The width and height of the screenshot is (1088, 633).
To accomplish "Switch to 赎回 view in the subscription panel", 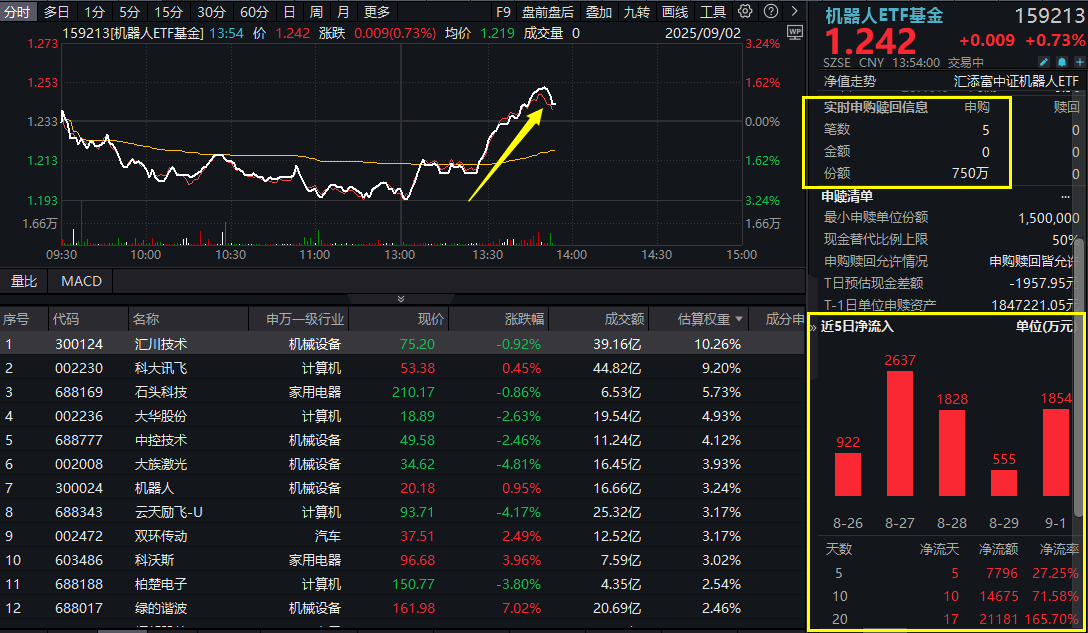I will point(1067,105).
